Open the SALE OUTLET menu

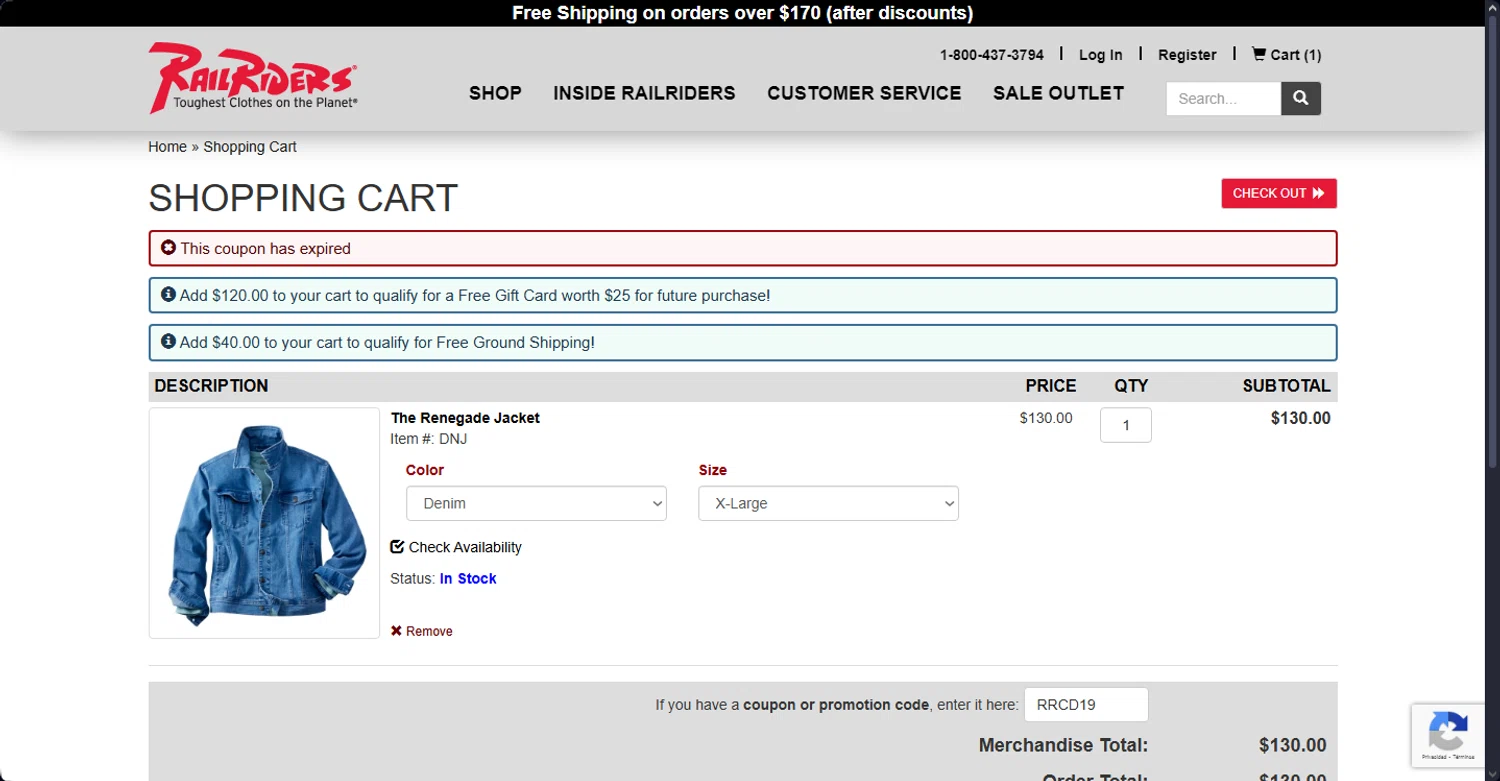(1058, 93)
